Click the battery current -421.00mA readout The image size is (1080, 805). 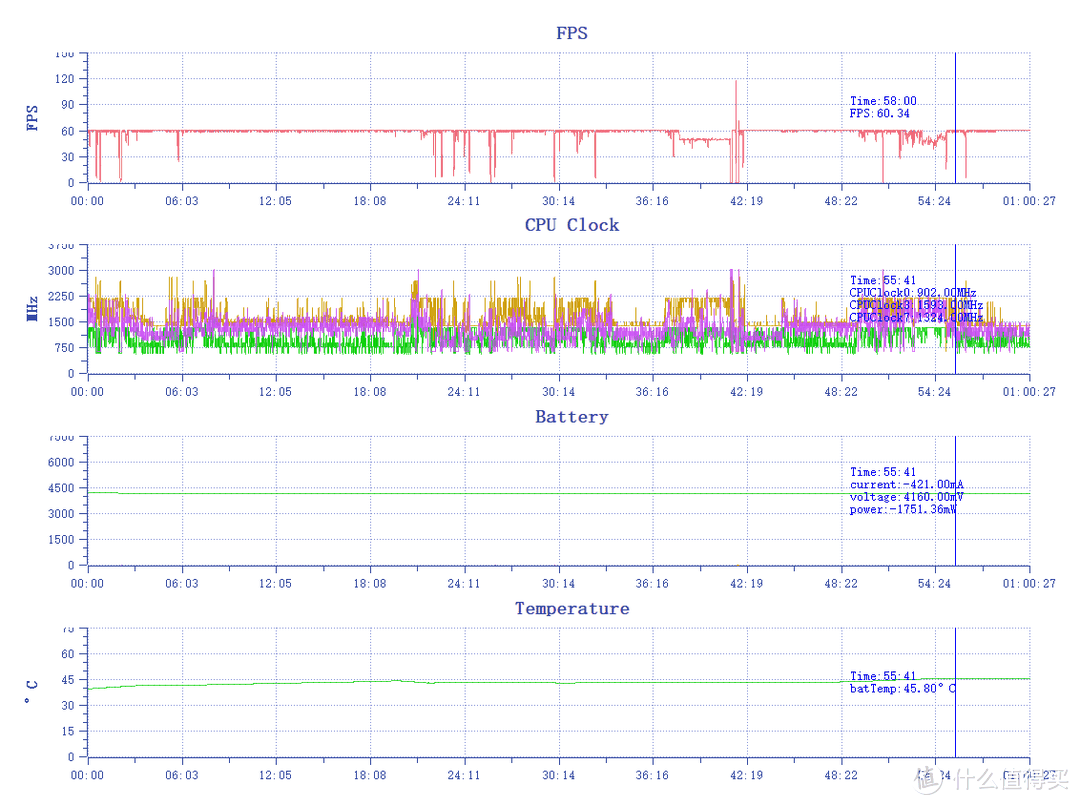[x=906, y=485]
